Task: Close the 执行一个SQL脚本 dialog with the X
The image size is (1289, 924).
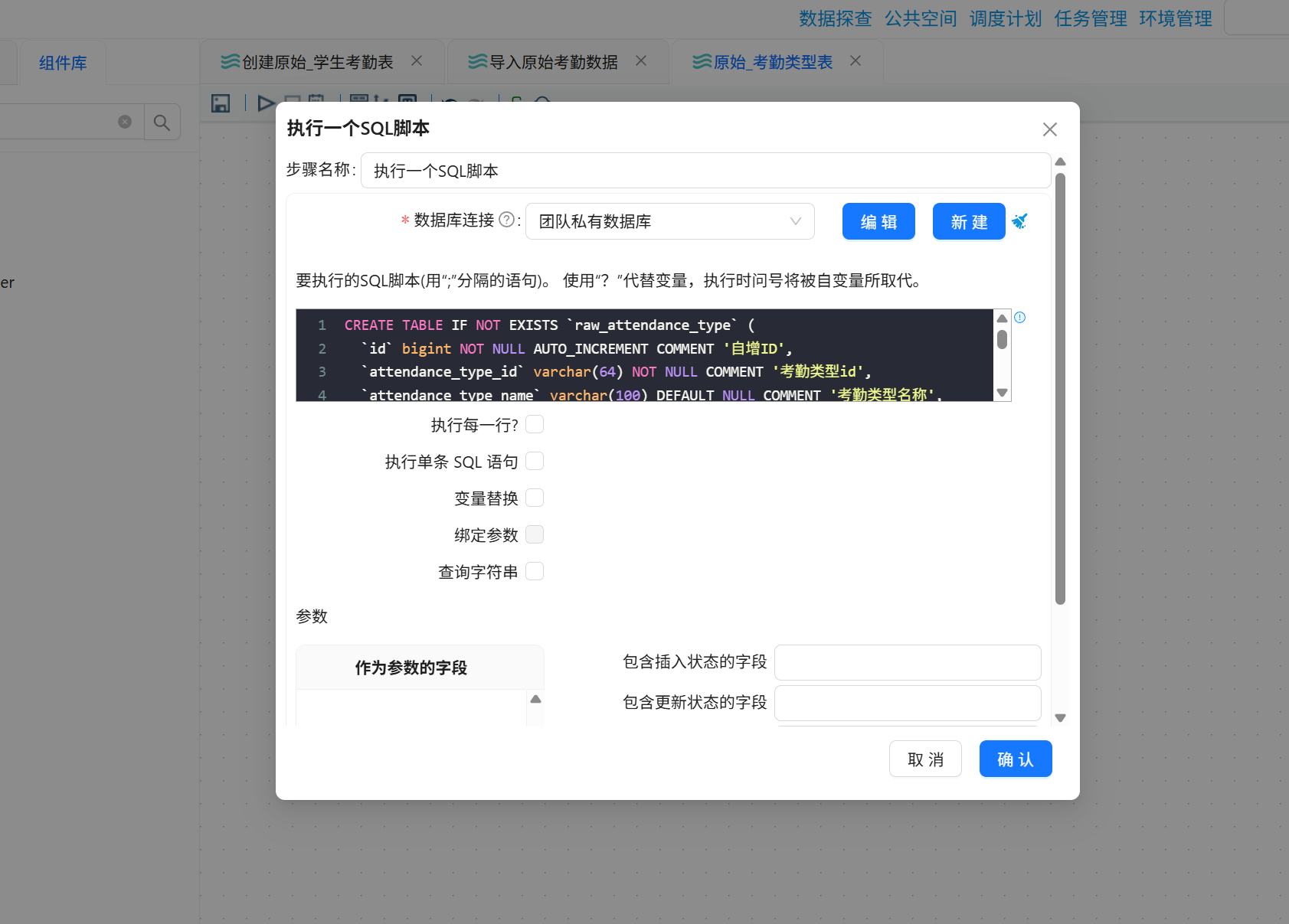Action: click(1049, 129)
